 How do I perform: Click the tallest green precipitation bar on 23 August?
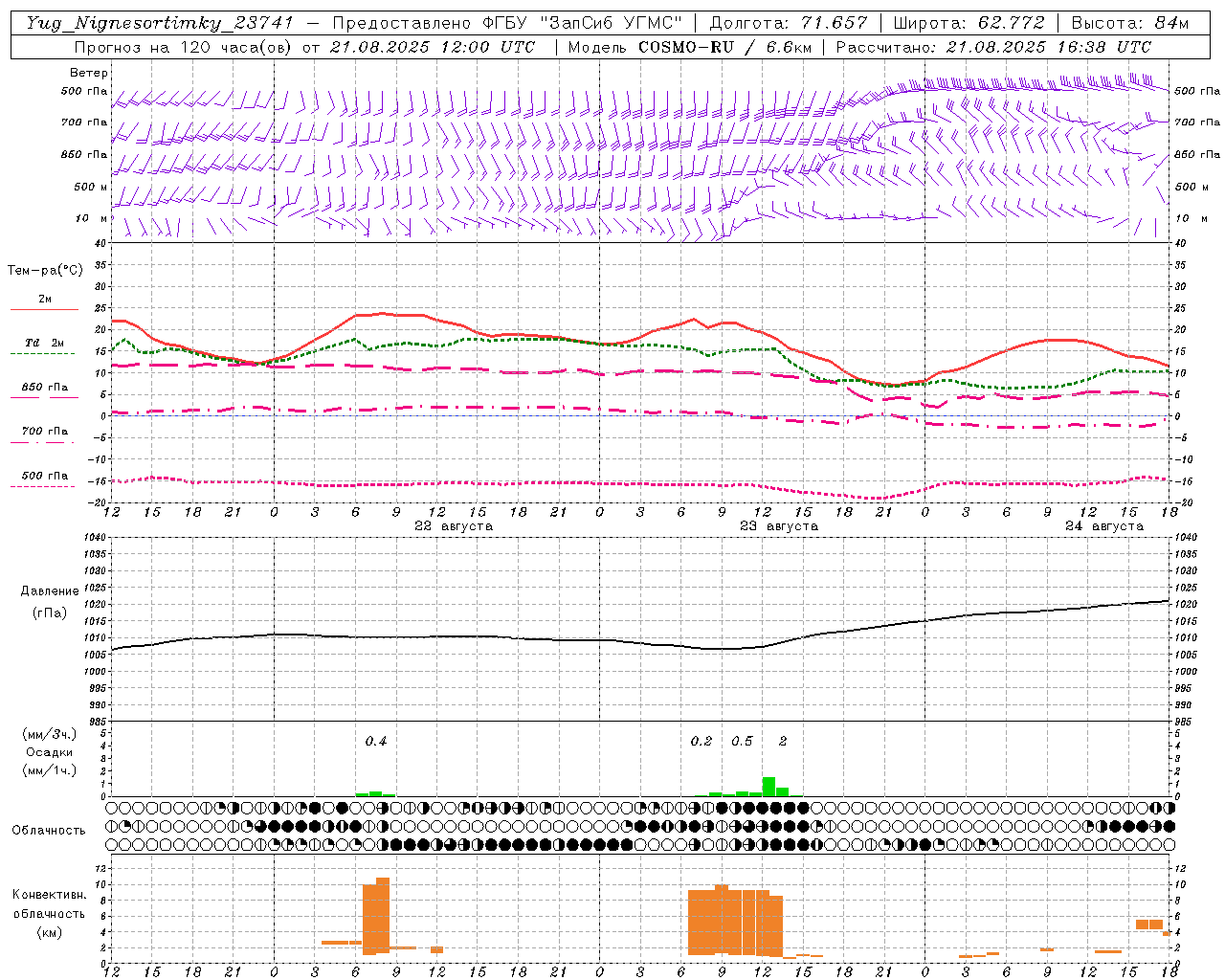(x=768, y=786)
